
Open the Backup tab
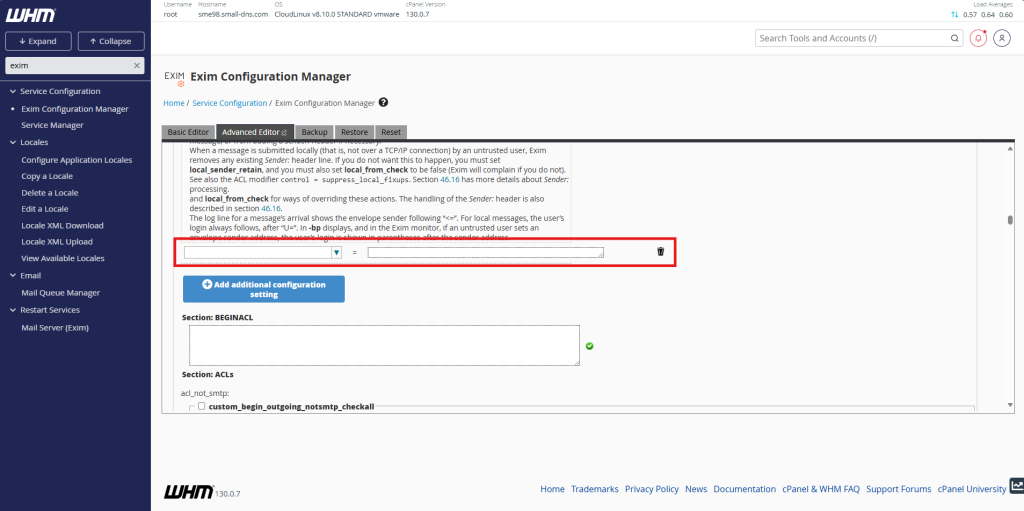tap(315, 132)
